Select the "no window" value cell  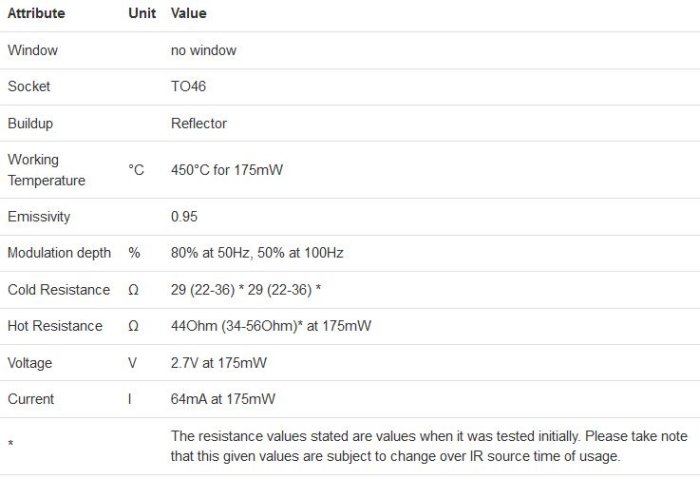pos(204,50)
